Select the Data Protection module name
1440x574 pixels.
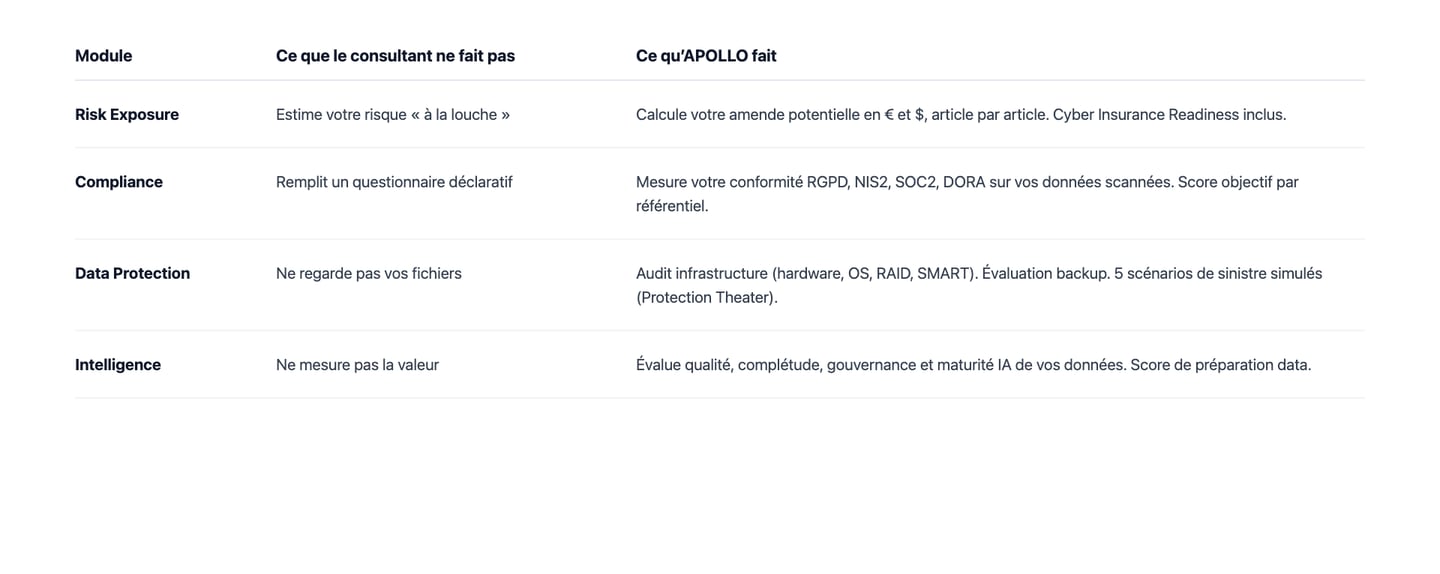[132, 274]
